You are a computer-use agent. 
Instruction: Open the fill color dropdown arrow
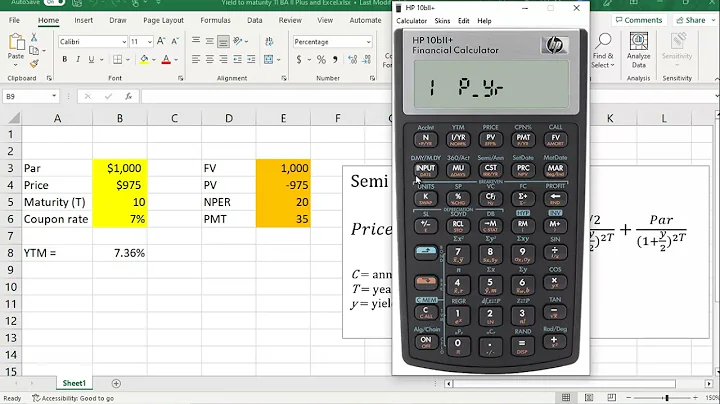(154, 60)
